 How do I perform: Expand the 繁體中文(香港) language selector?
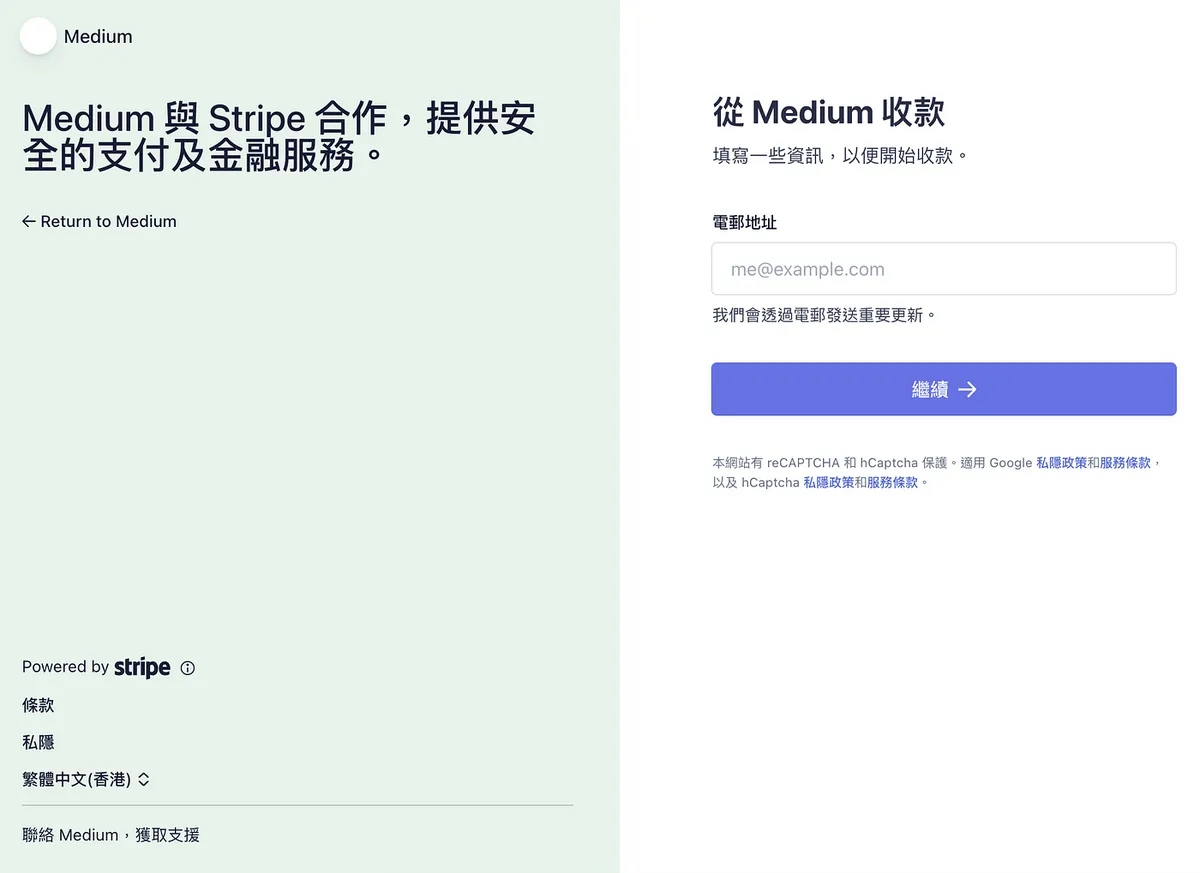[77, 779]
